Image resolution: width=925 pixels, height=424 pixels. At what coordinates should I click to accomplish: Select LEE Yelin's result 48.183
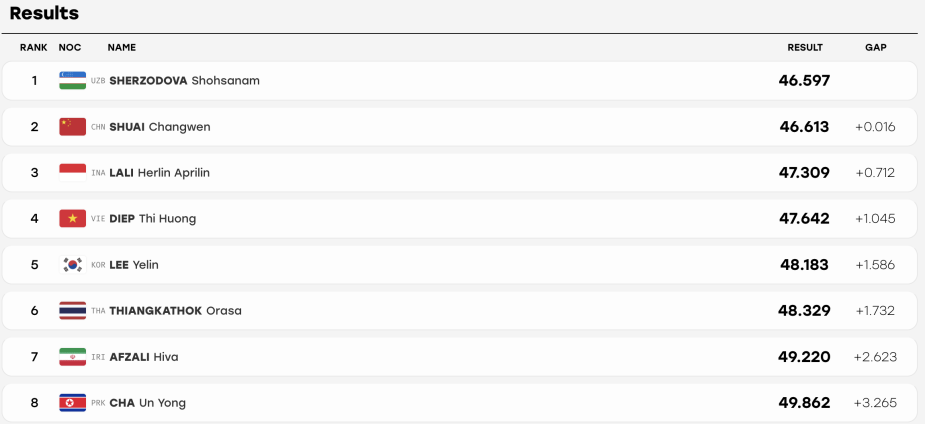(x=804, y=265)
